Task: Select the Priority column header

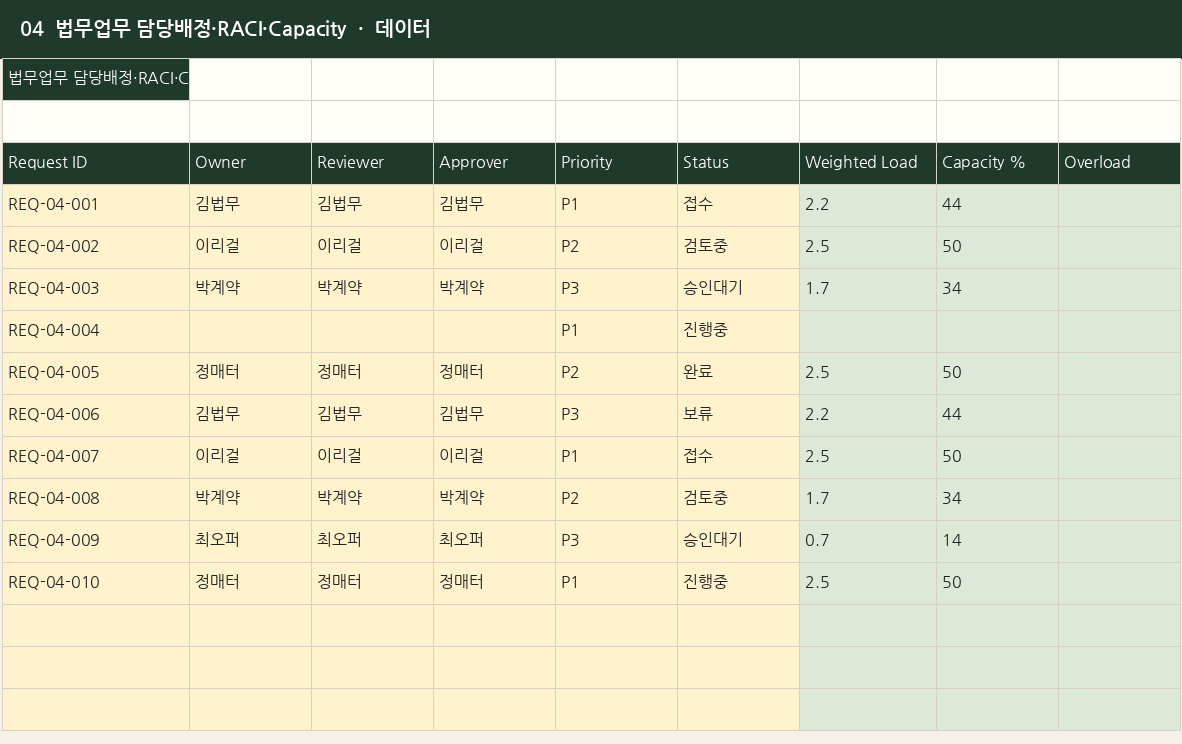Action: coord(617,163)
